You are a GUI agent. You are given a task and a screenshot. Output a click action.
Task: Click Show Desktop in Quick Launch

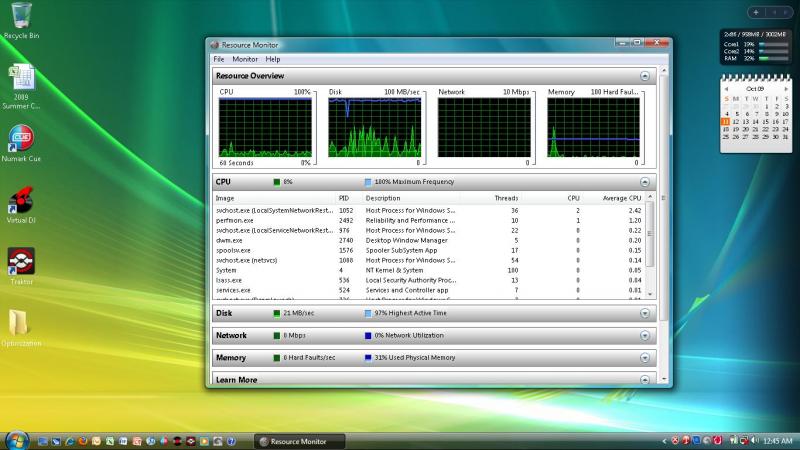[43, 441]
